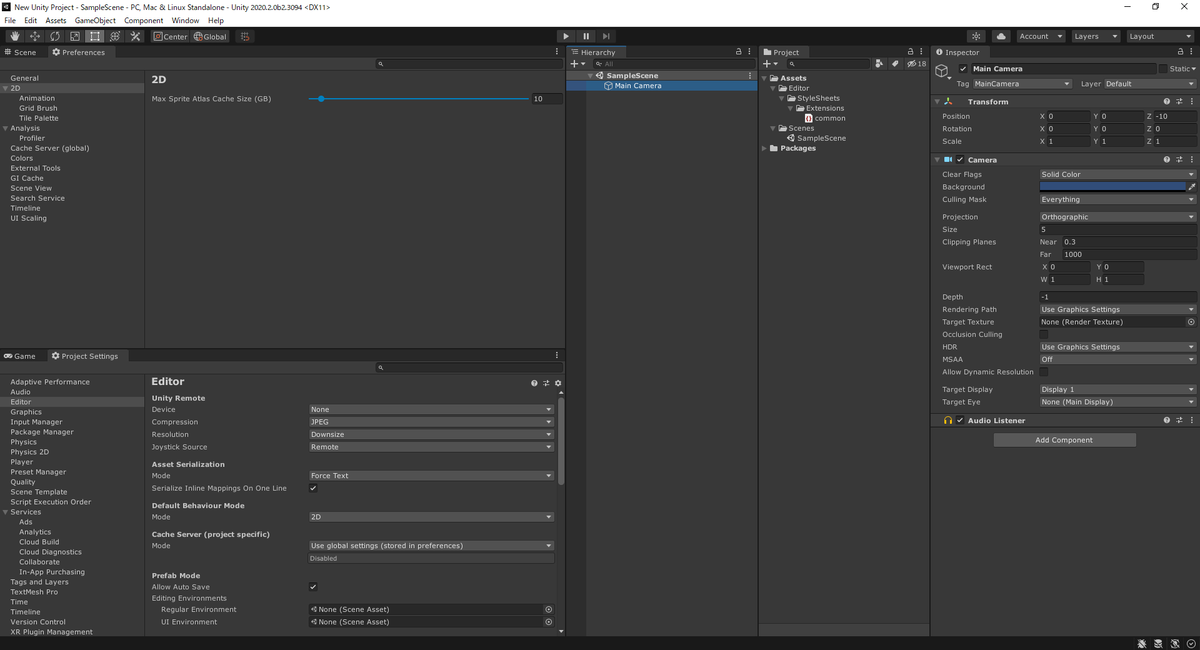Open Unity Remote Compression dropdown
The height and width of the screenshot is (650, 1200).
431,422
